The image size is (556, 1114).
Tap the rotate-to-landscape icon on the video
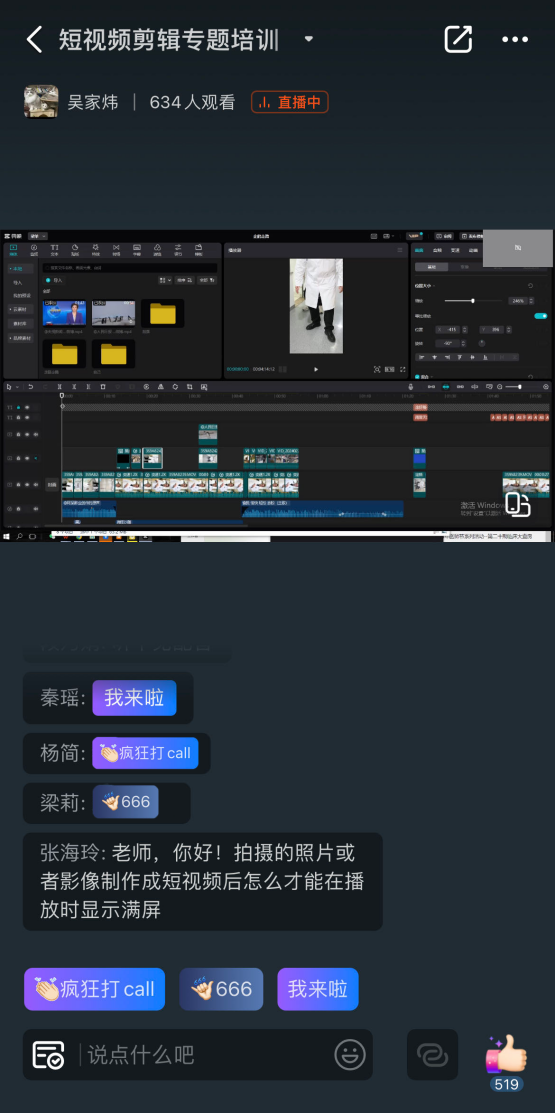point(518,505)
